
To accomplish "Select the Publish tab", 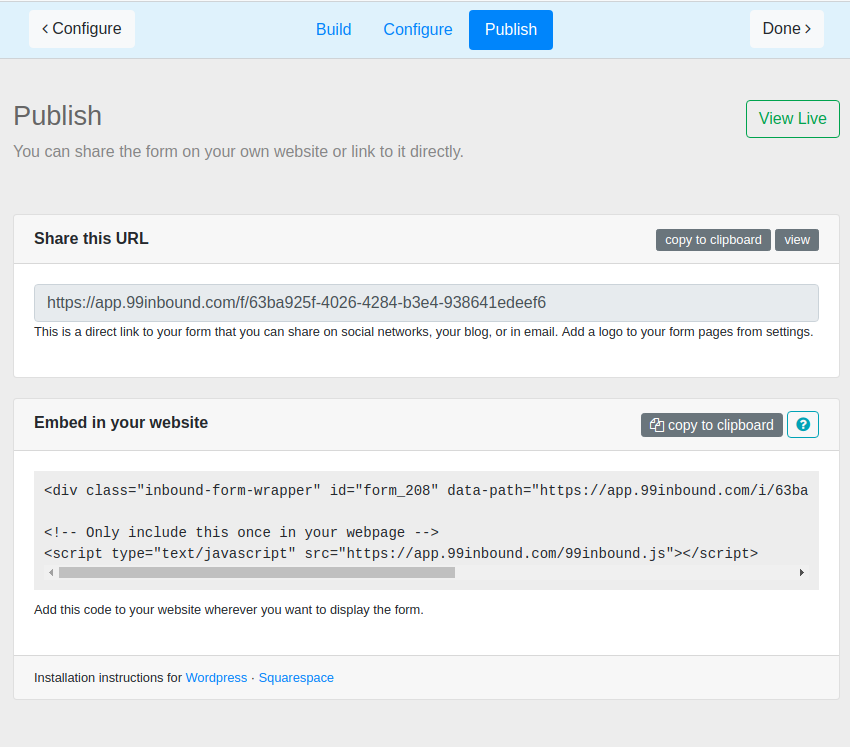I will click(x=511, y=30).
